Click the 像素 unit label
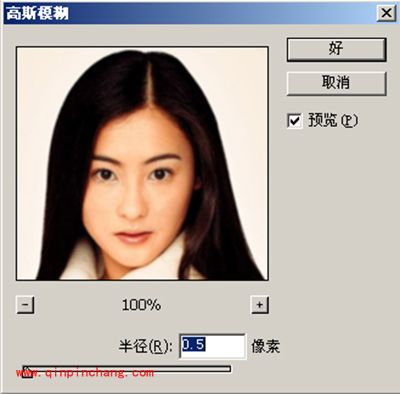The width and height of the screenshot is (400, 394). coord(265,346)
